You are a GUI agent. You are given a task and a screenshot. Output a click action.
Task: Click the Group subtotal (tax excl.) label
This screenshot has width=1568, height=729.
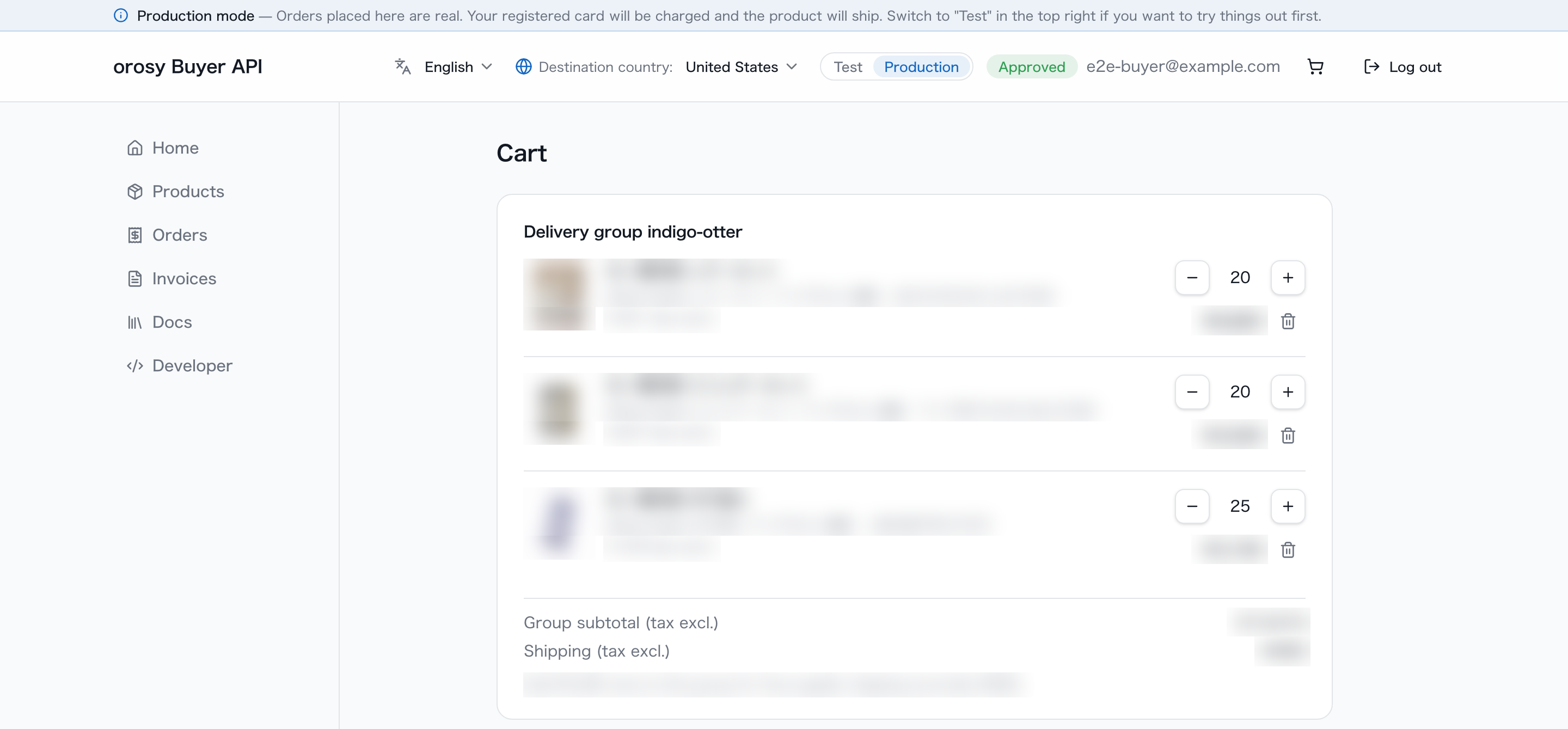click(621, 622)
